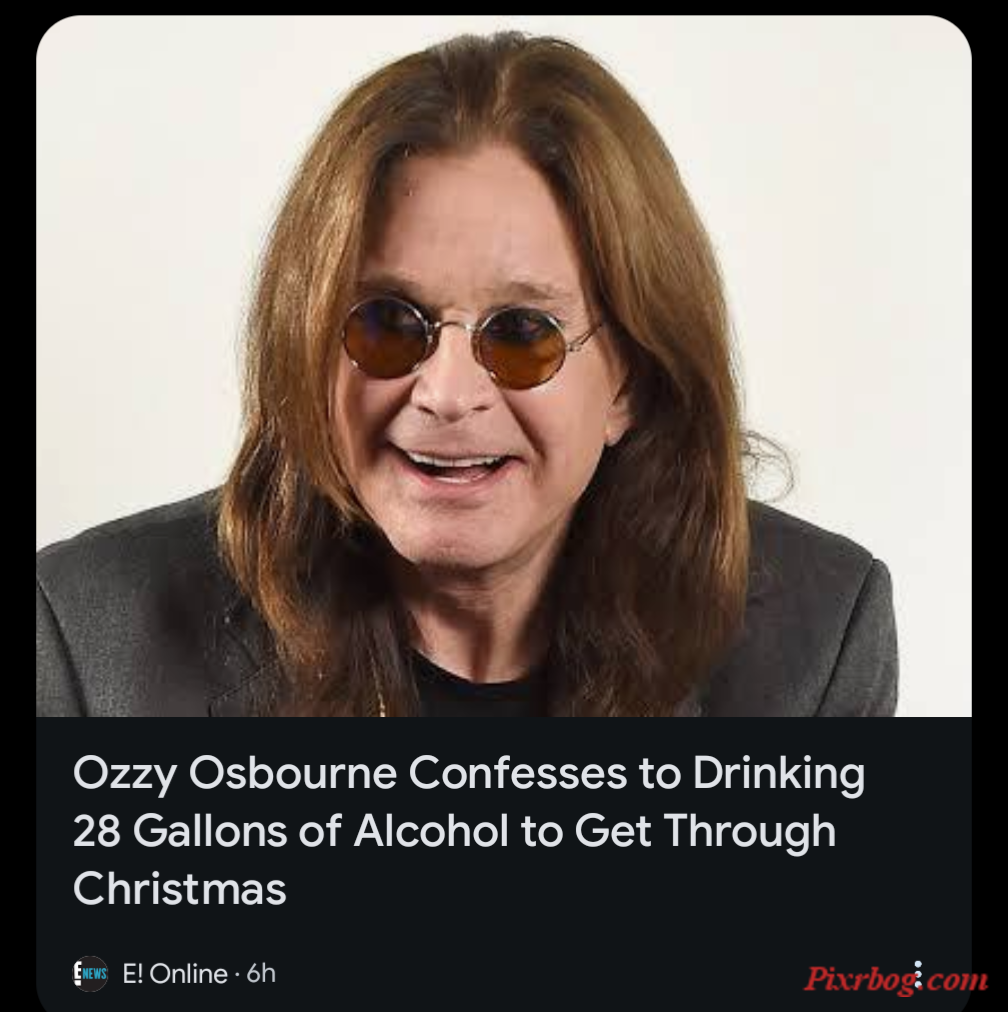Select the E! Online source name
Viewport: 1008px width, 1012px height.
click(175, 973)
